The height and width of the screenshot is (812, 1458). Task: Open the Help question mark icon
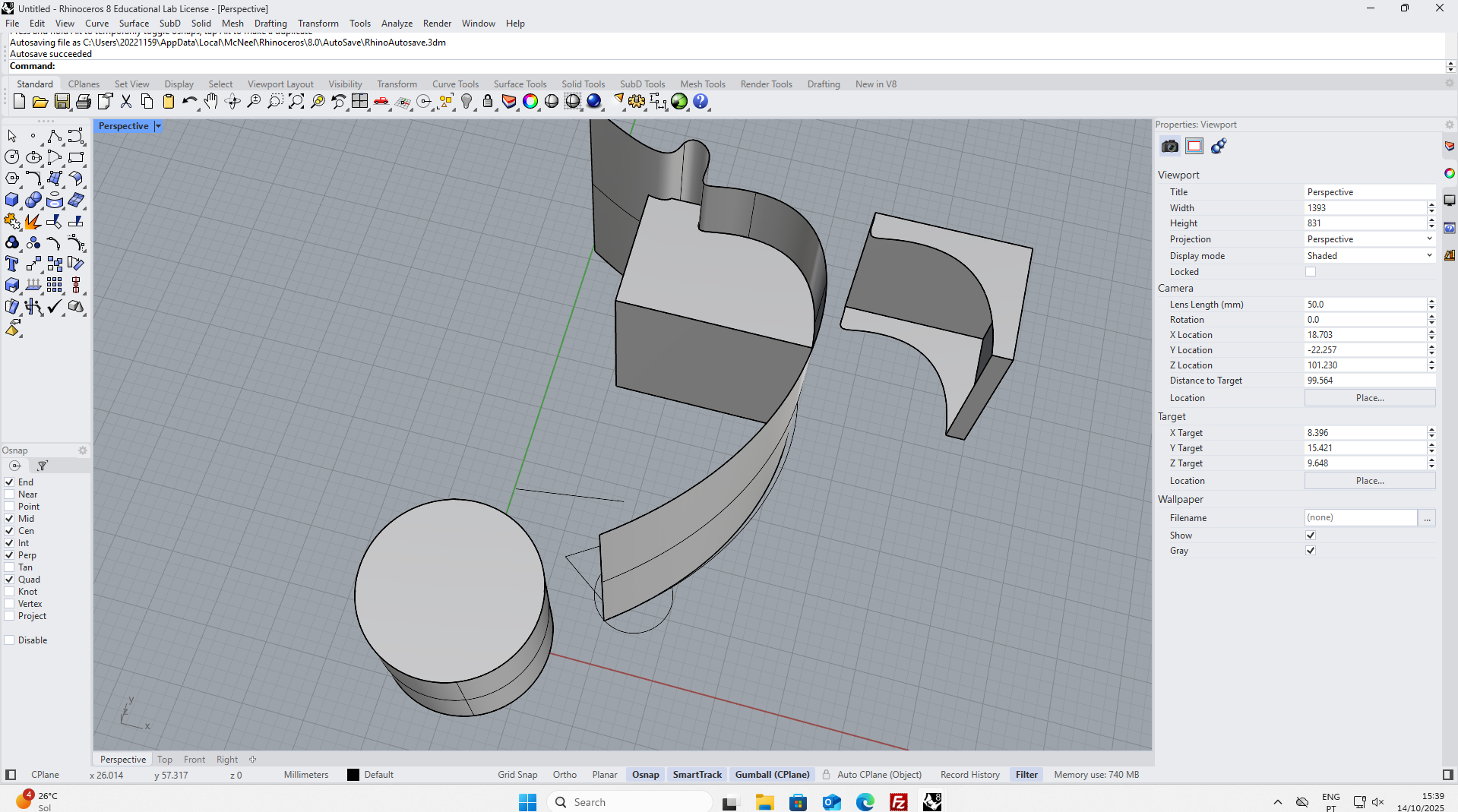coord(701,102)
